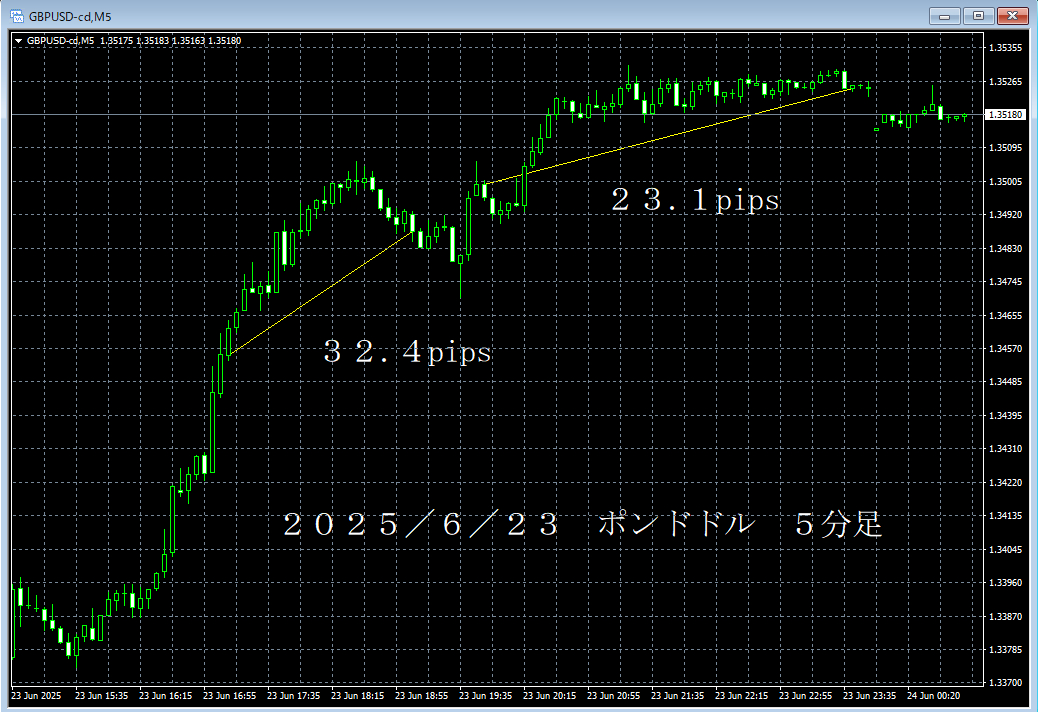The height and width of the screenshot is (712, 1038).
Task: Close the GBPUSD-cd,M5 chart window
Action: [1012, 15]
